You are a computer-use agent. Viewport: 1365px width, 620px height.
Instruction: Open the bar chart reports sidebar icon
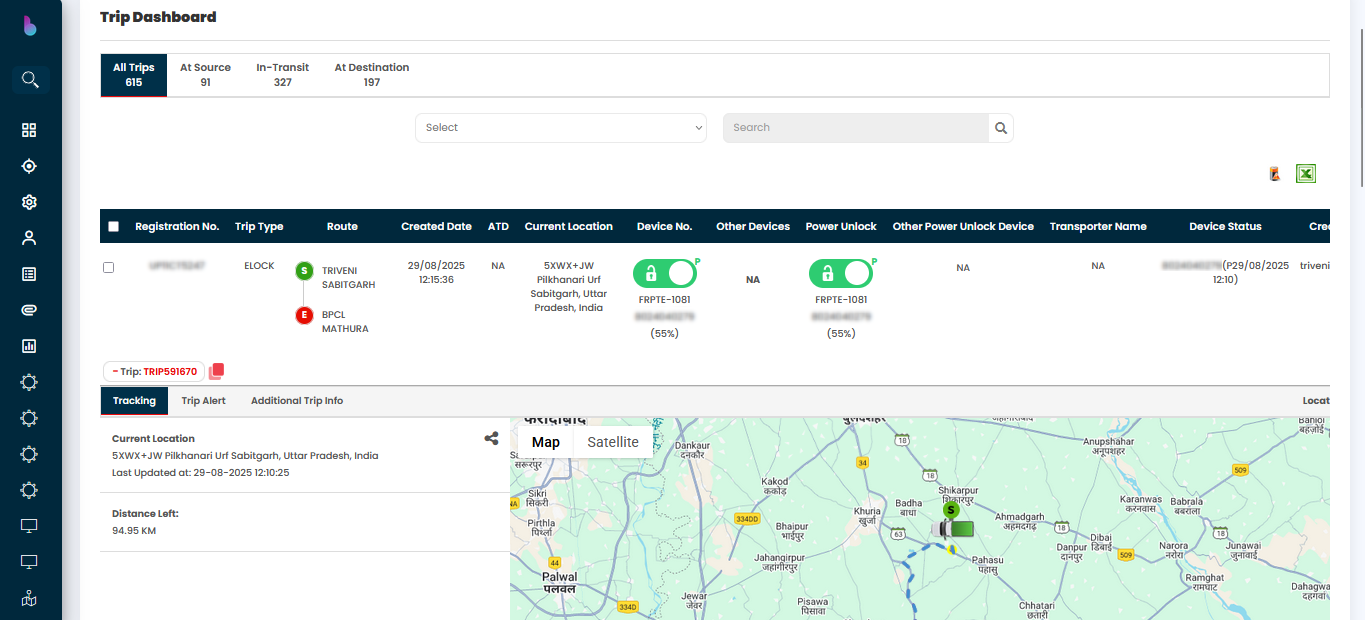click(29, 346)
